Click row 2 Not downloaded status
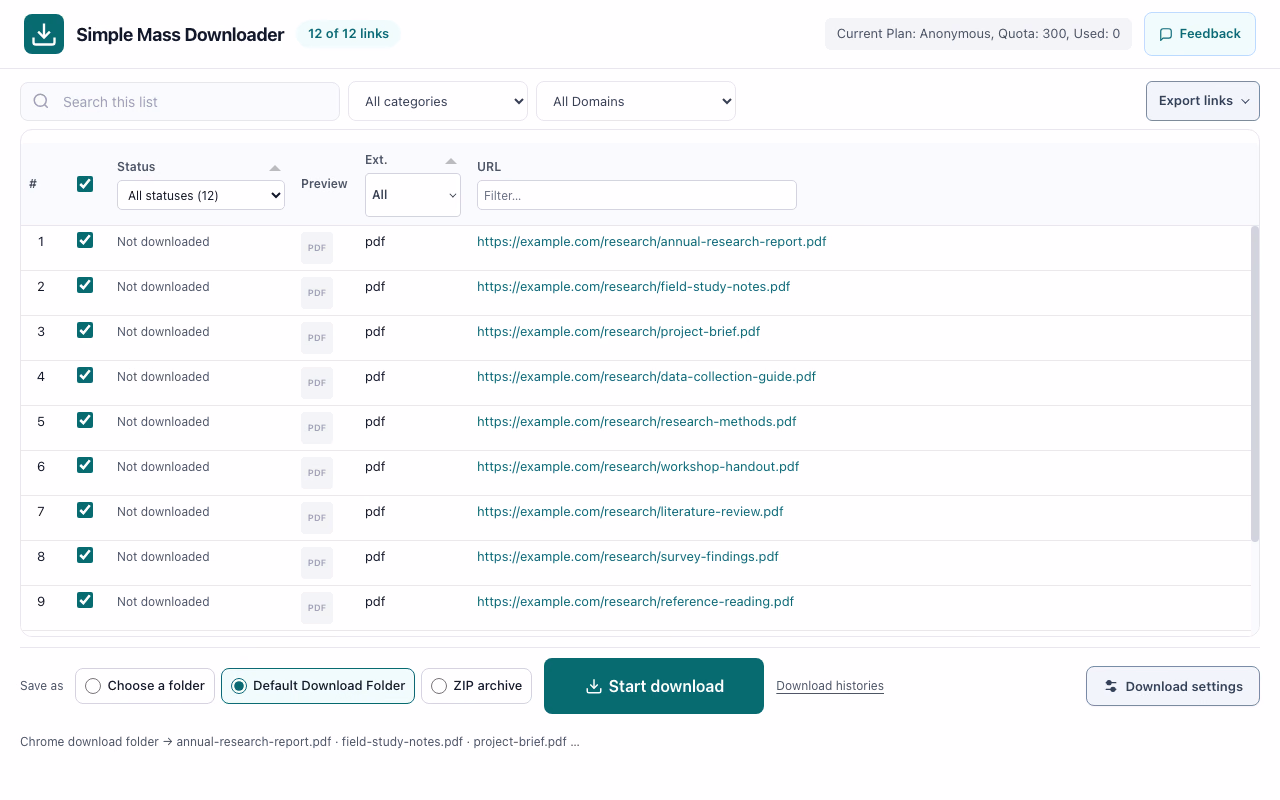1280x800 pixels. click(x=163, y=286)
